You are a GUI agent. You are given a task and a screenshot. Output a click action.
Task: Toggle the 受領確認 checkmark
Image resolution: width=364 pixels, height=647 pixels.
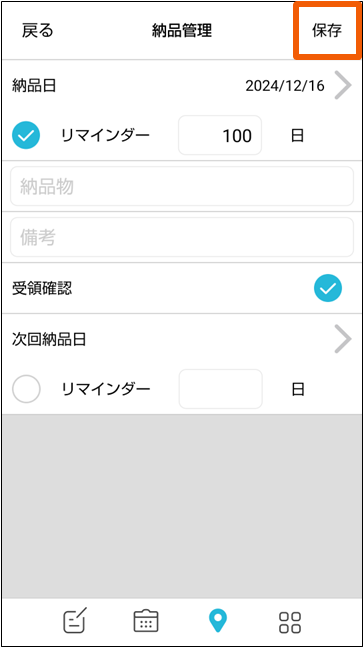(x=328, y=288)
